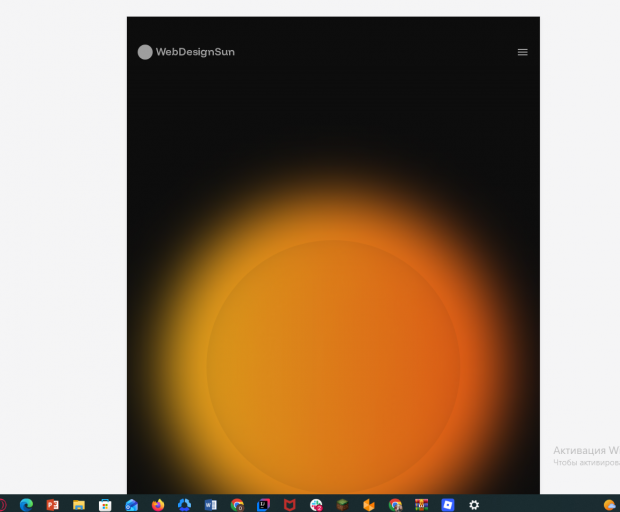This screenshot has width=620, height=512.
Task: Open Roblox from the taskbar
Action: (448, 505)
